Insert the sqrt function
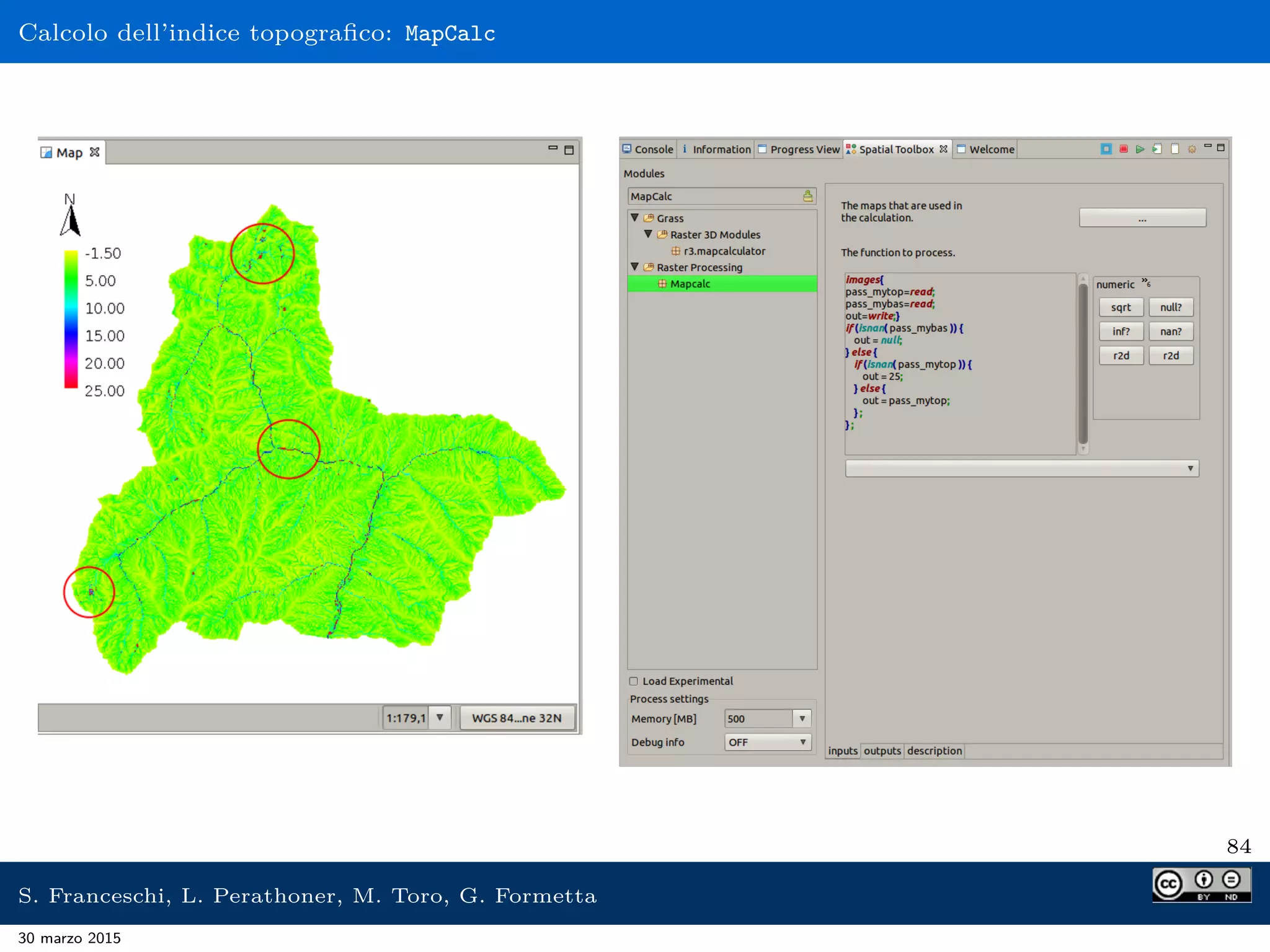Screen dimensions: 1270x952 [1121, 307]
